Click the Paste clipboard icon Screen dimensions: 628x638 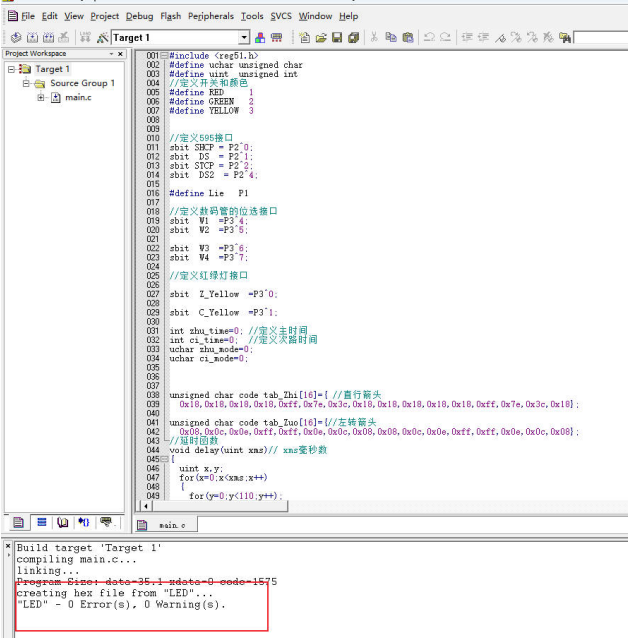(x=408, y=38)
